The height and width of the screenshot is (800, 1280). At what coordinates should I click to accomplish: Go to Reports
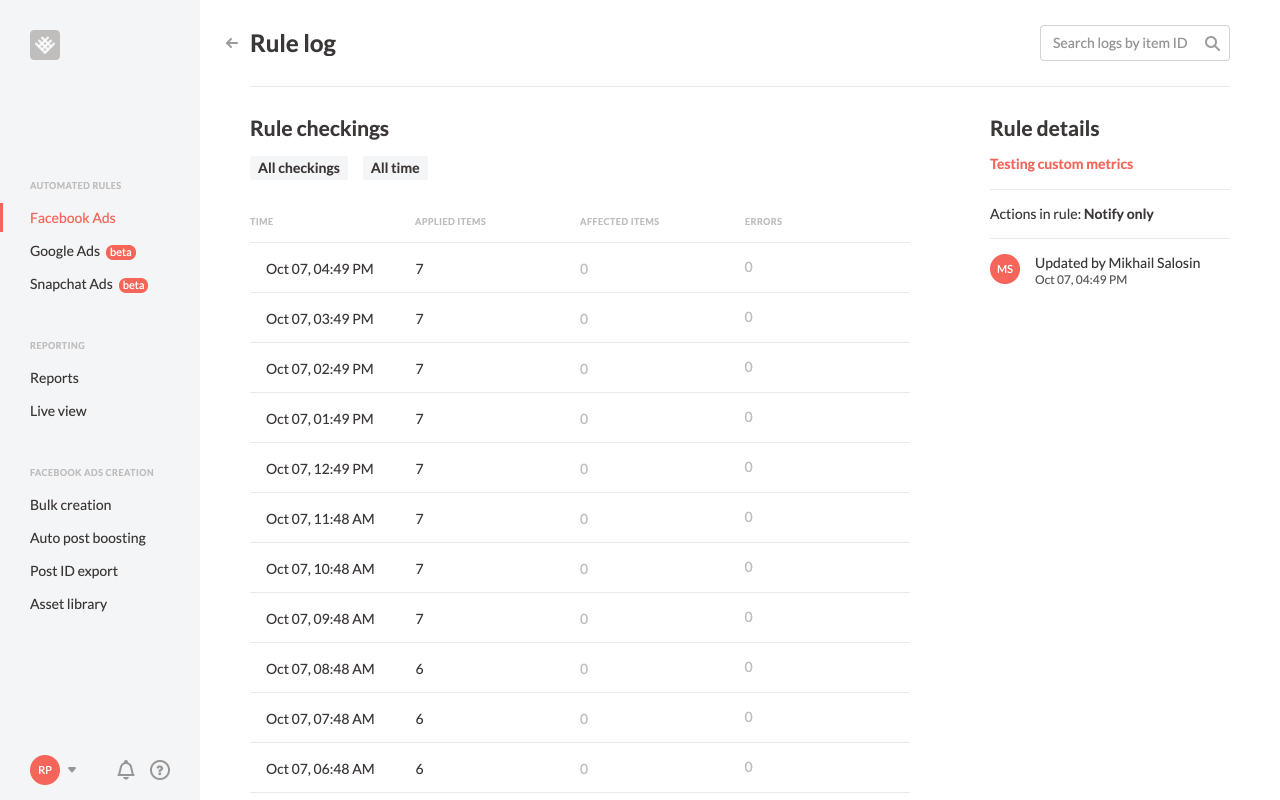54,378
